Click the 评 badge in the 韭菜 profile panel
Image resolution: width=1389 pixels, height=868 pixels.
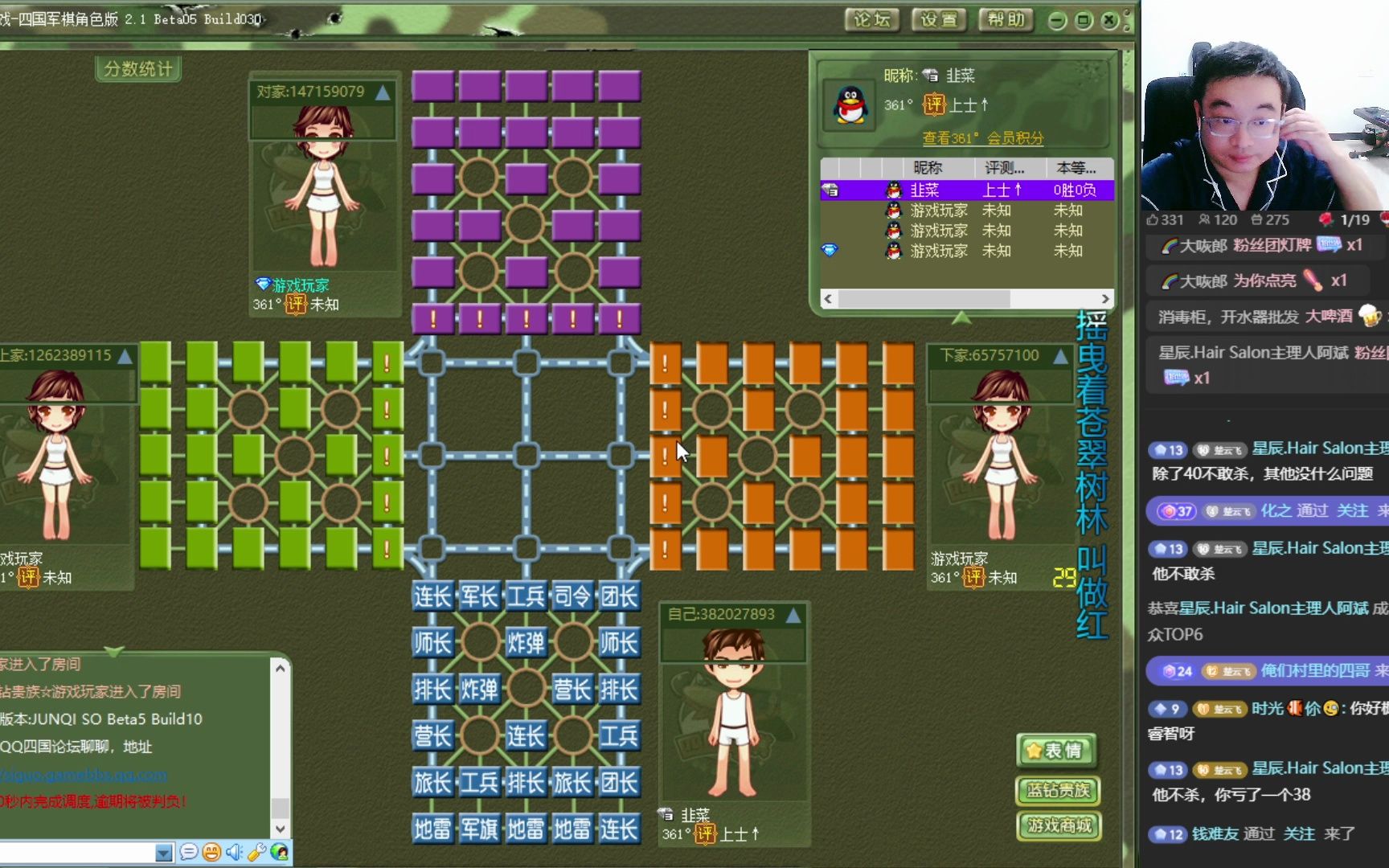(x=934, y=104)
